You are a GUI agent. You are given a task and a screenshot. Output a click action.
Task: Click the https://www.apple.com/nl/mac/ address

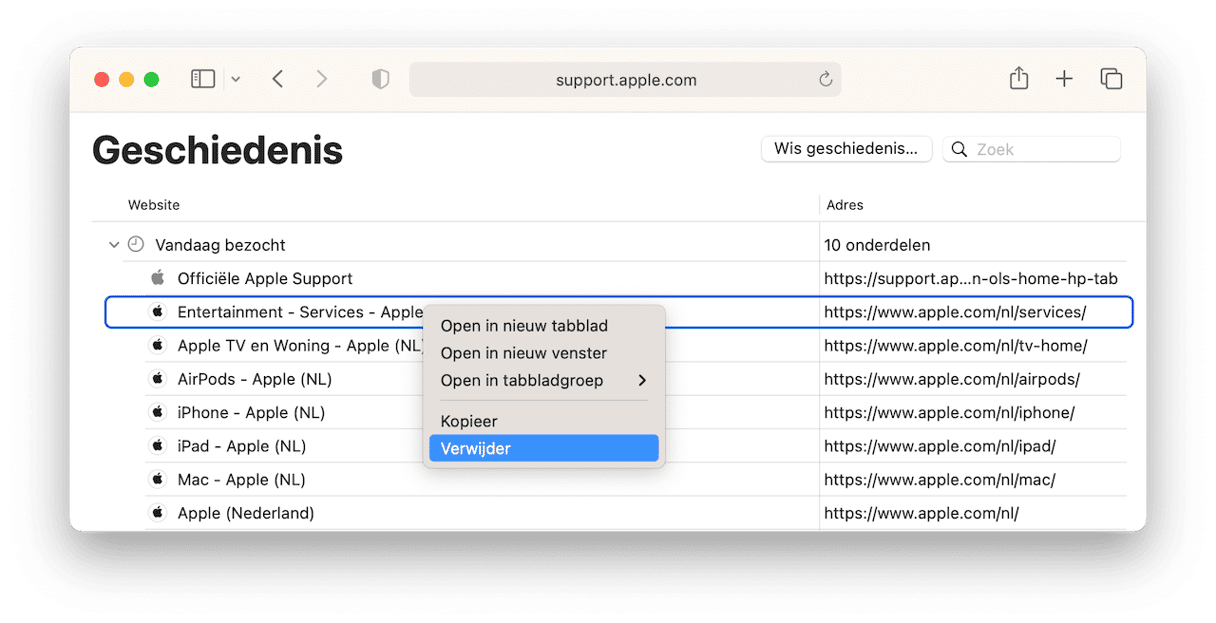tap(939, 480)
